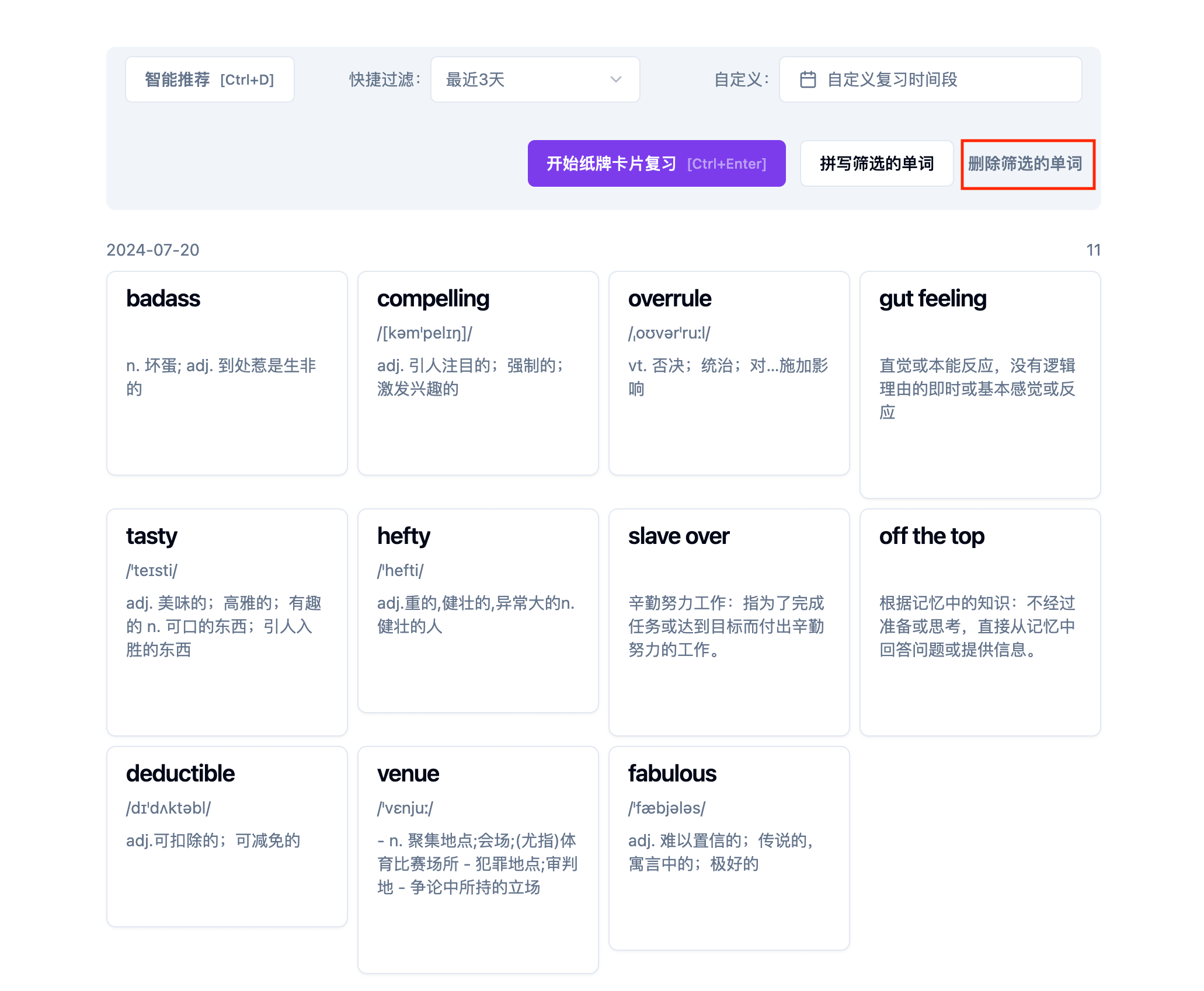Select the gut feeling card
Image resolution: width=1204 pixels, height=991 pixels.
980,385
